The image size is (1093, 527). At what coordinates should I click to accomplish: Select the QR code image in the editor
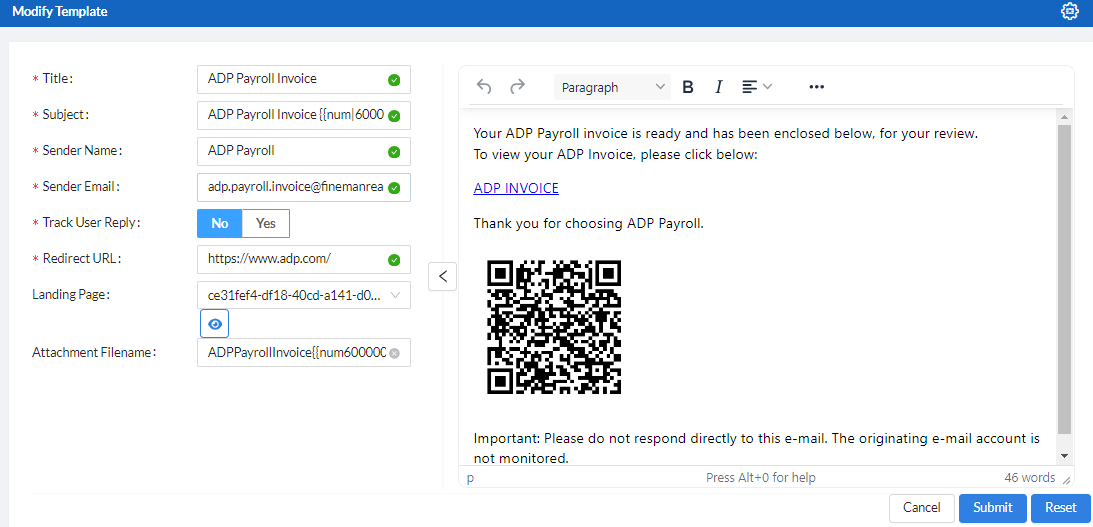[553, 327]
